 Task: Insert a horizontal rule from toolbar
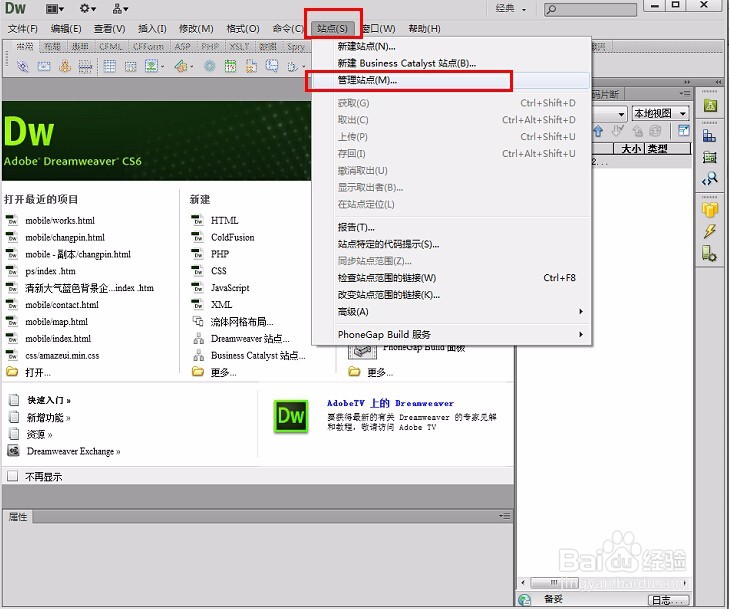coord(86,67)
